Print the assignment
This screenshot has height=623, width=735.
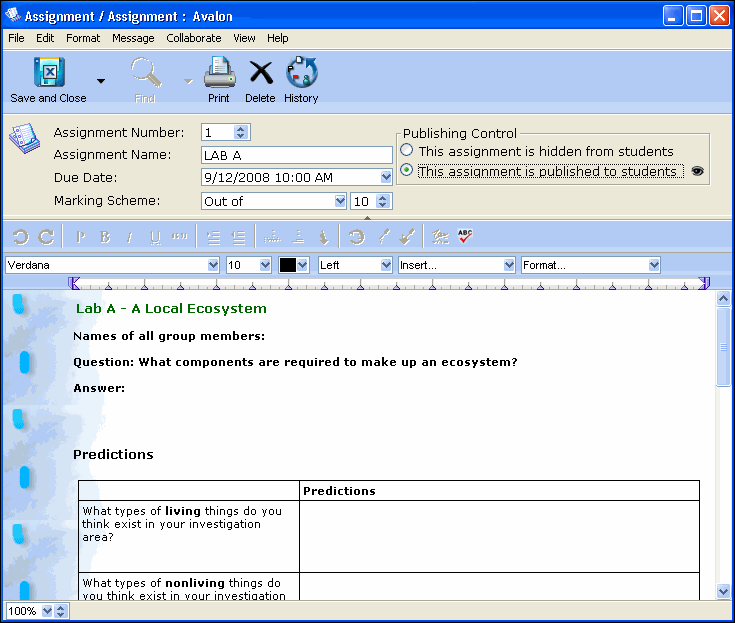point(219,74)
